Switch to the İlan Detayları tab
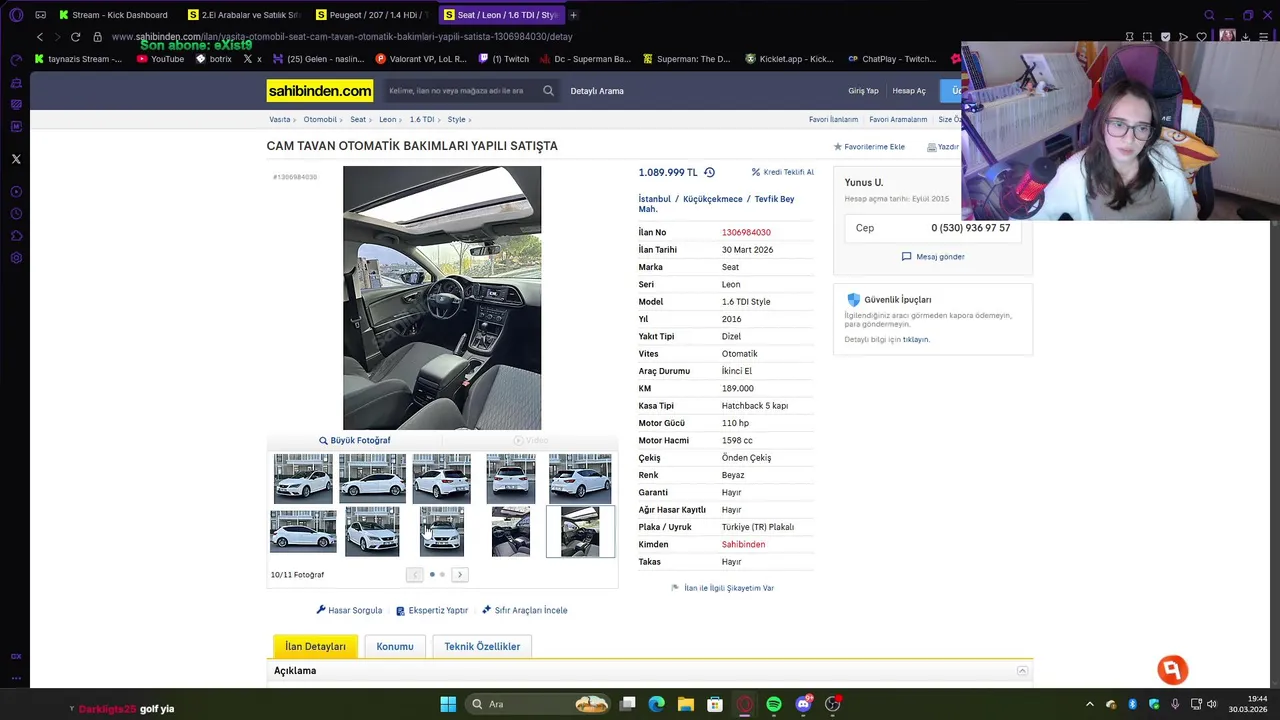This screenshot has width=1280, height=720. click(315, 646)
